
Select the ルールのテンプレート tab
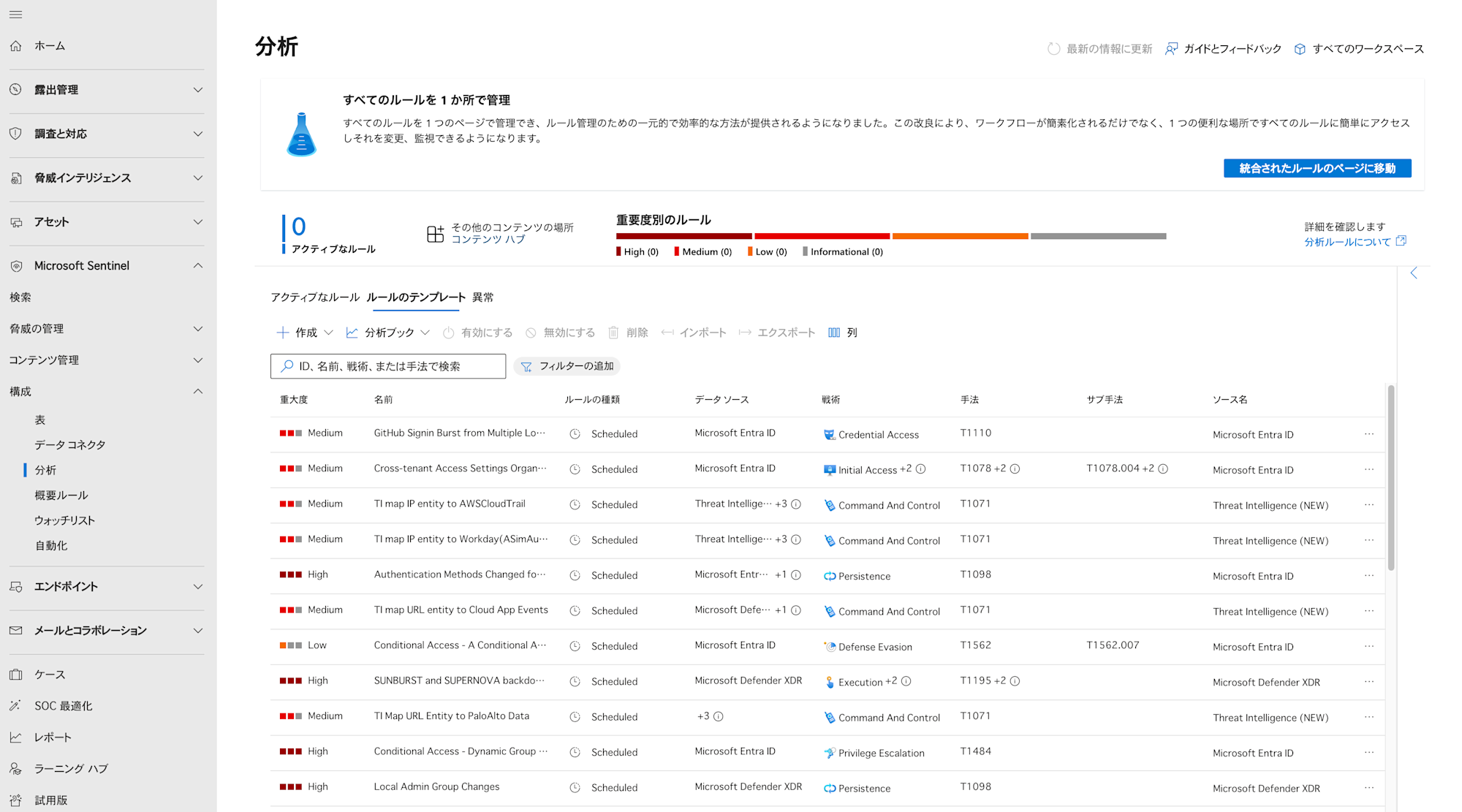pos(416,297)
